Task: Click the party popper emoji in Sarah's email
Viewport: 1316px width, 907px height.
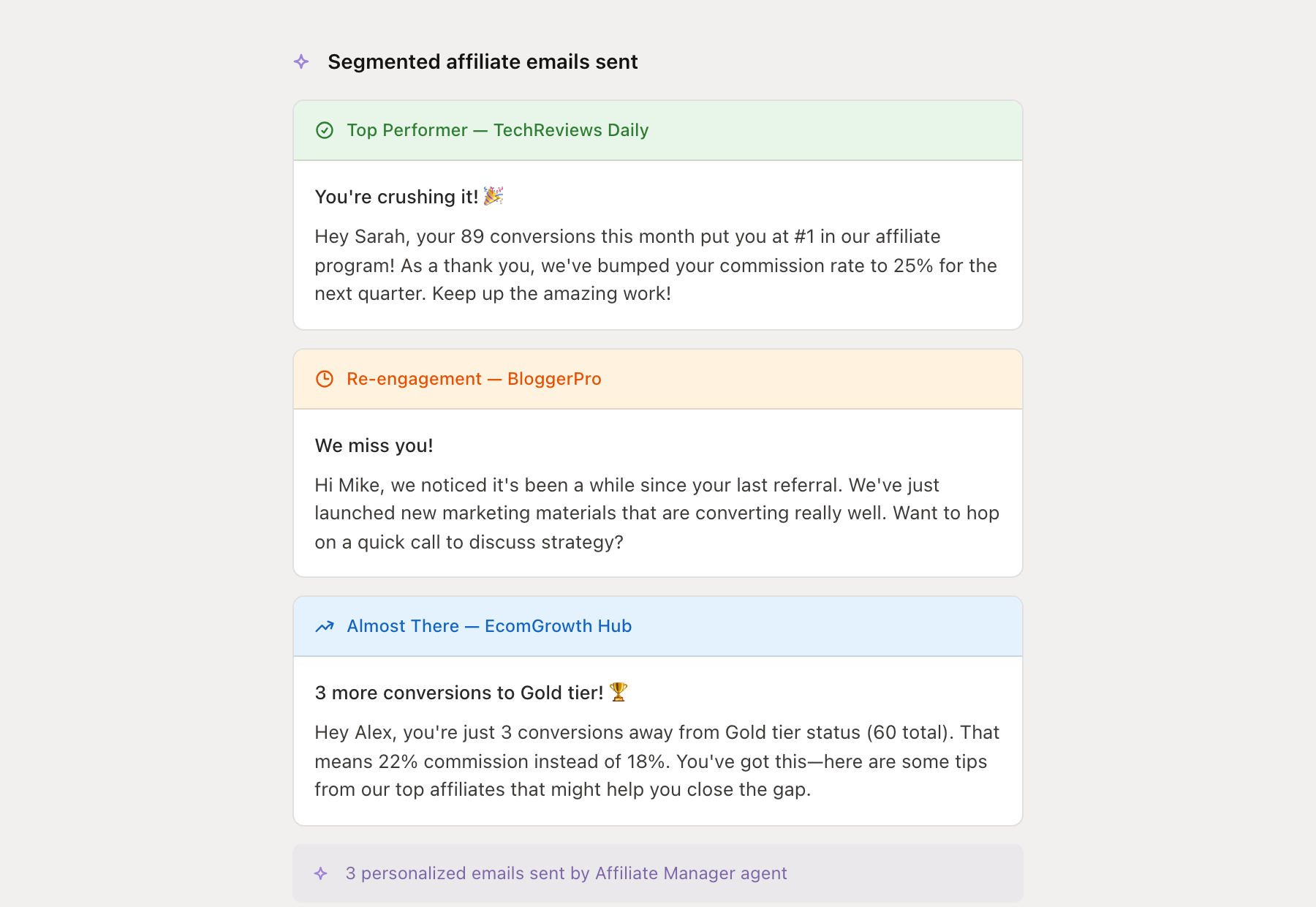Action: tap(493, 196)
